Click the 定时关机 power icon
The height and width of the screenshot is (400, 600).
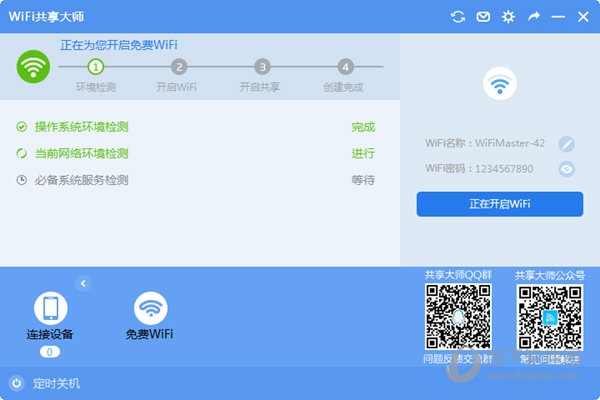click(16, 383)
